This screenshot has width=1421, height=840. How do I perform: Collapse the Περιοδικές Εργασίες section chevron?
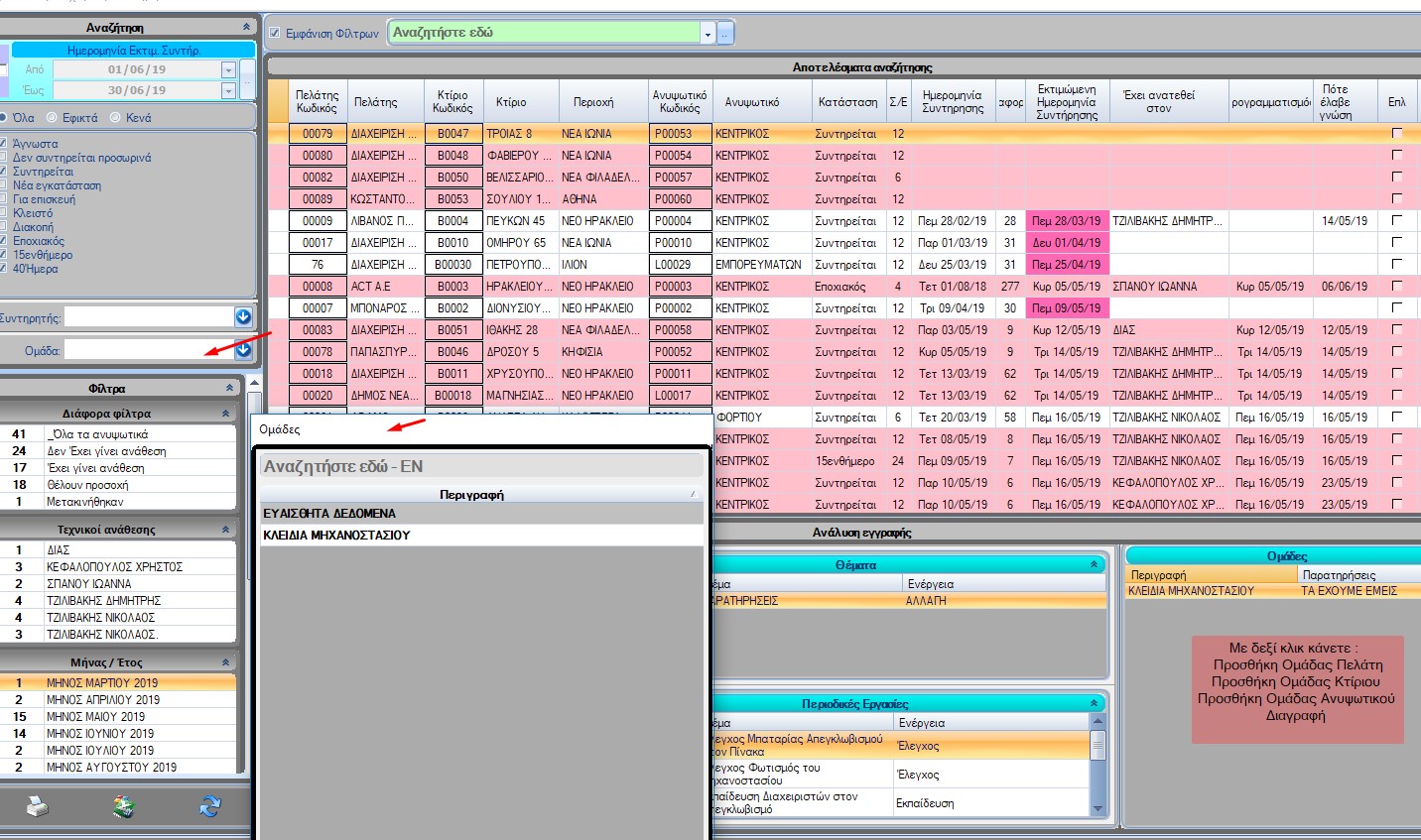pos(1094,703)
